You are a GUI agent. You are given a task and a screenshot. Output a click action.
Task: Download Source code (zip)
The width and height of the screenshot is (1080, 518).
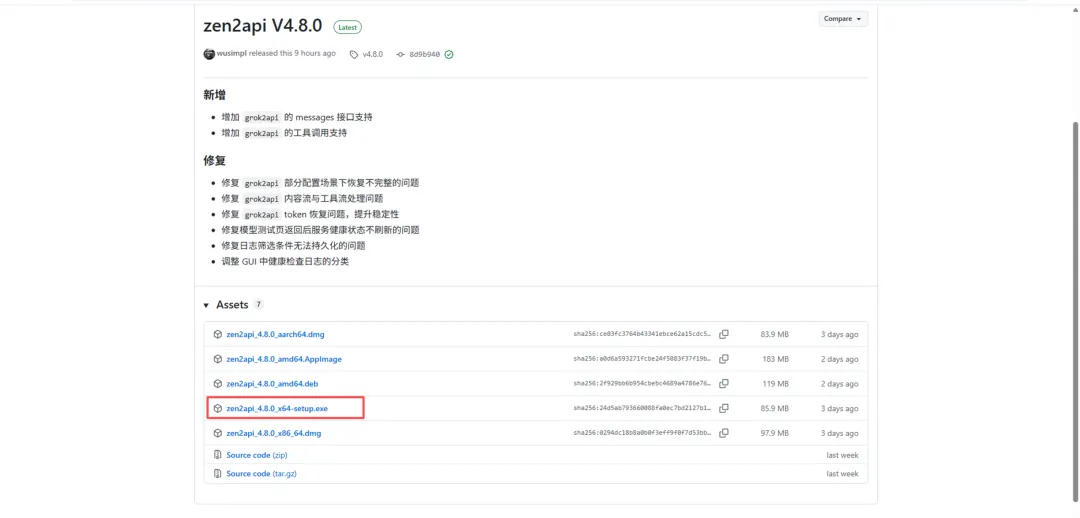coord(256,455)
